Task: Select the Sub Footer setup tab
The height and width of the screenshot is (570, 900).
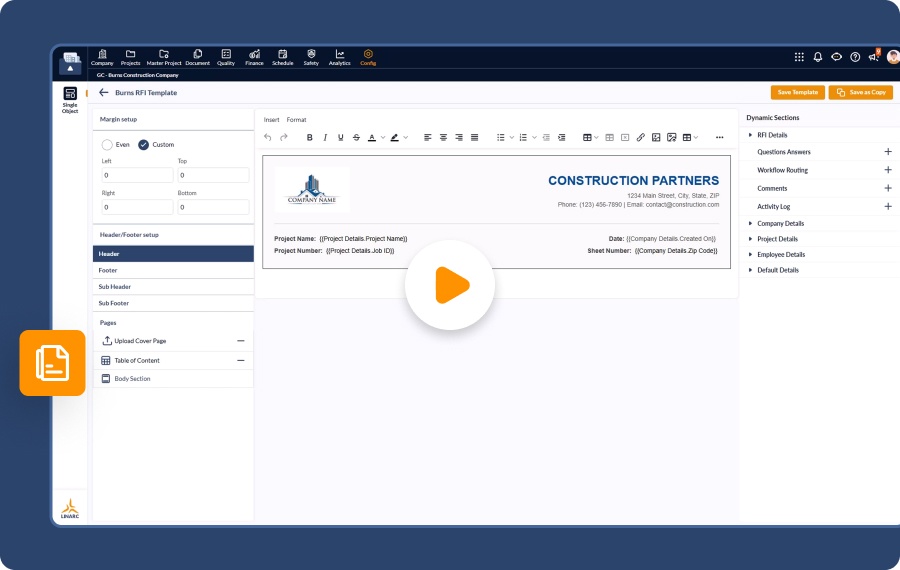Action: tap(173, 303)
